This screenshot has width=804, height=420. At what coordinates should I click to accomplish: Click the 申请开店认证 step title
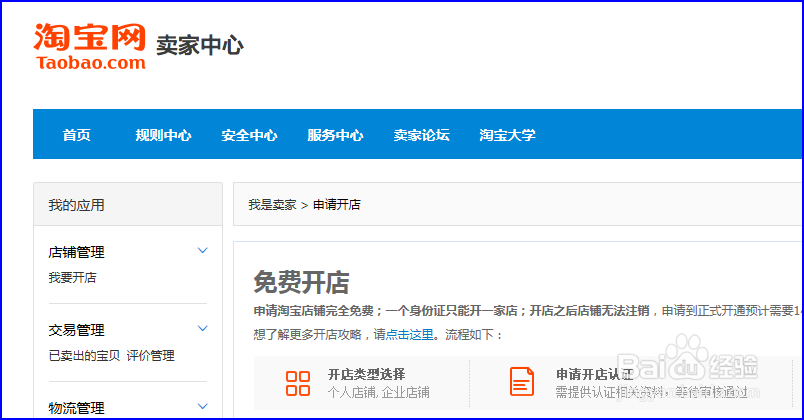tap(595, 374)
